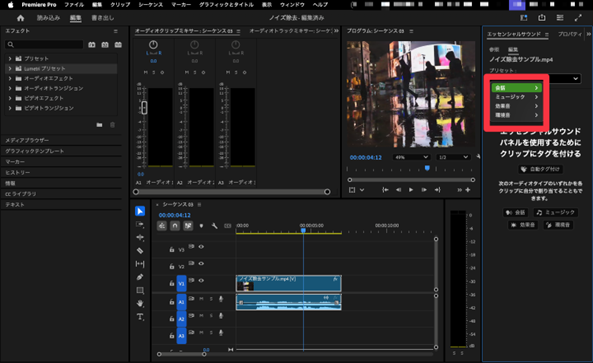Switch to 書き出し workspace tab
The height and width of the screenshot is (363, 593).
tap(102, 18)
